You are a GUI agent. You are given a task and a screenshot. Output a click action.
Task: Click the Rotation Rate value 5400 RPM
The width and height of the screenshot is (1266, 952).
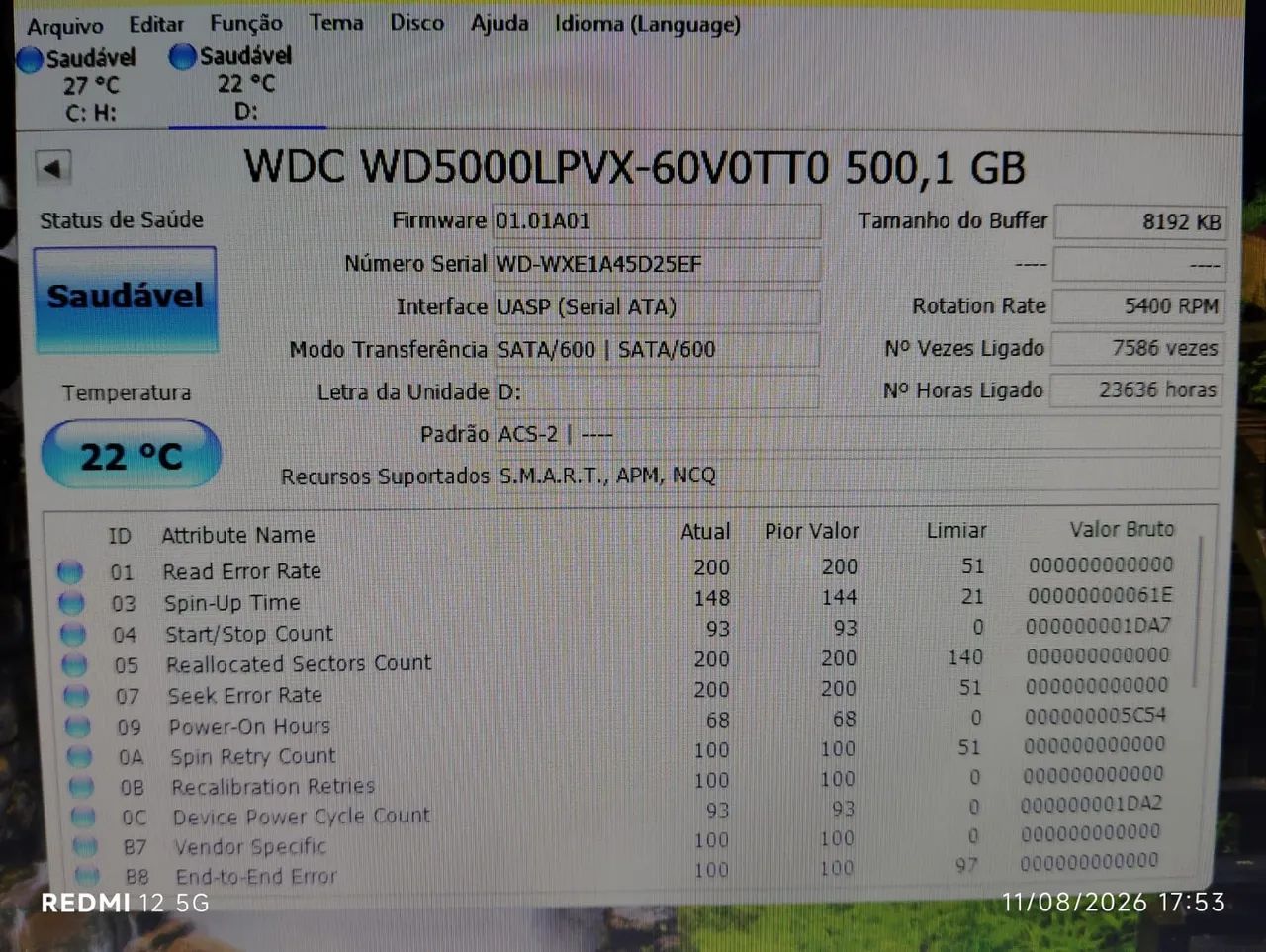pyautogui.click(x=1136, y=306)
